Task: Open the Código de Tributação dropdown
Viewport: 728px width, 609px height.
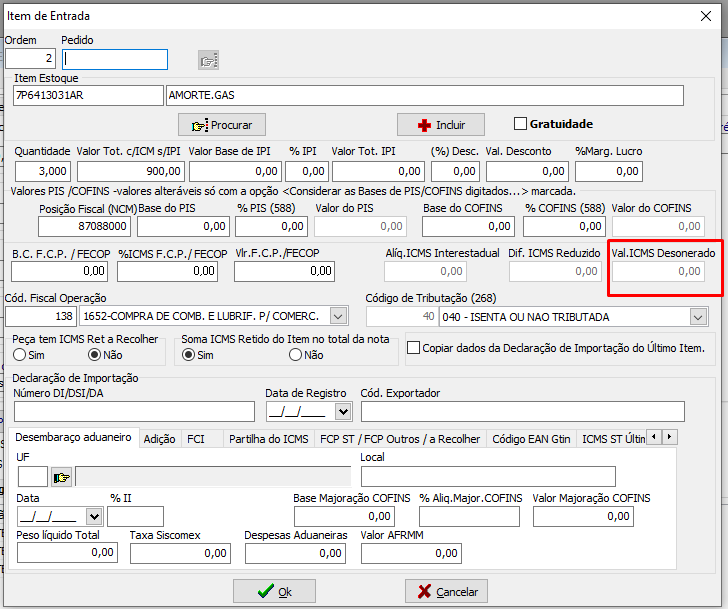Action: tap(697, 317)
